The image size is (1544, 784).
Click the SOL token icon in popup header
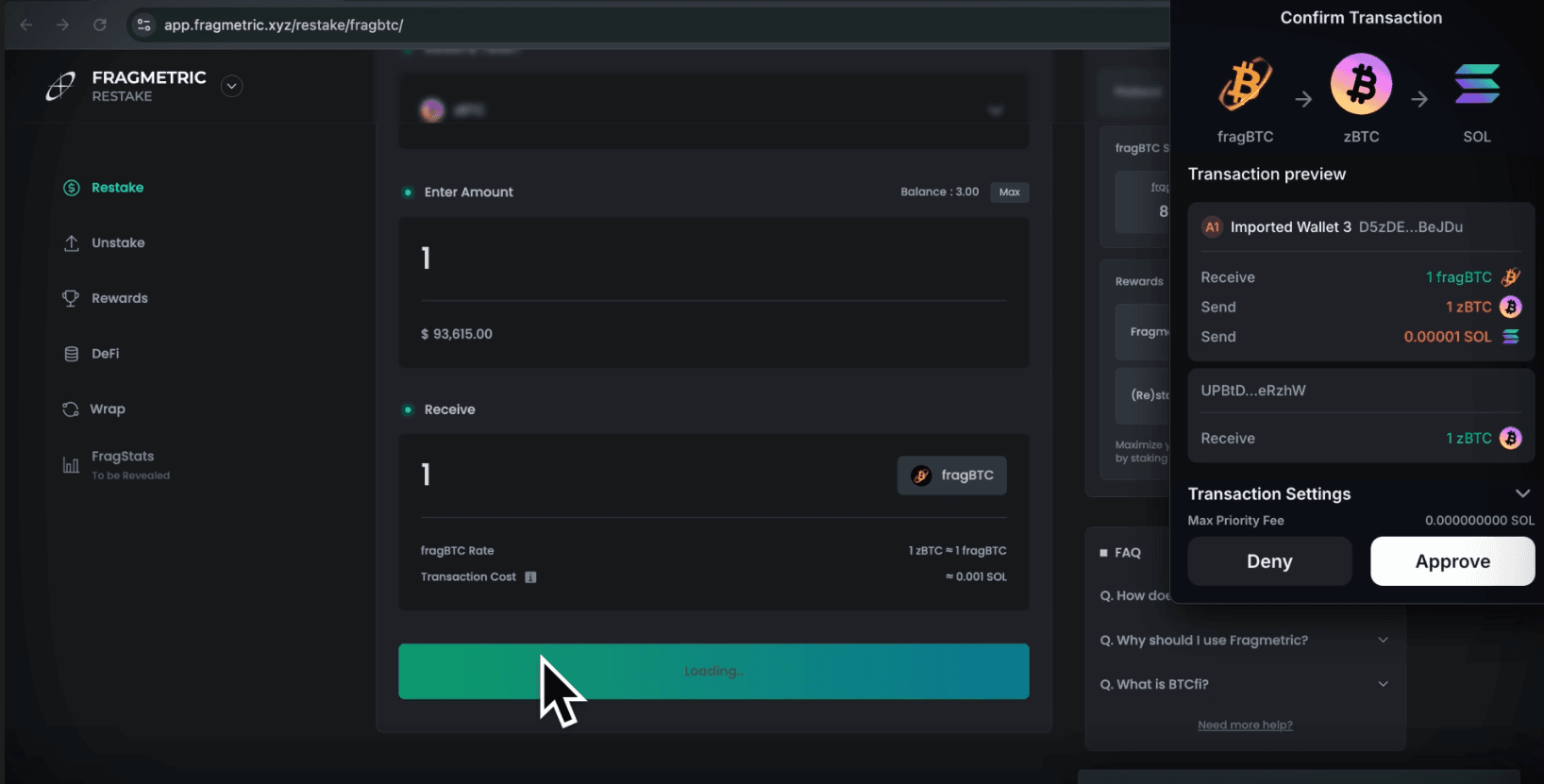(x=1477, y=84)
